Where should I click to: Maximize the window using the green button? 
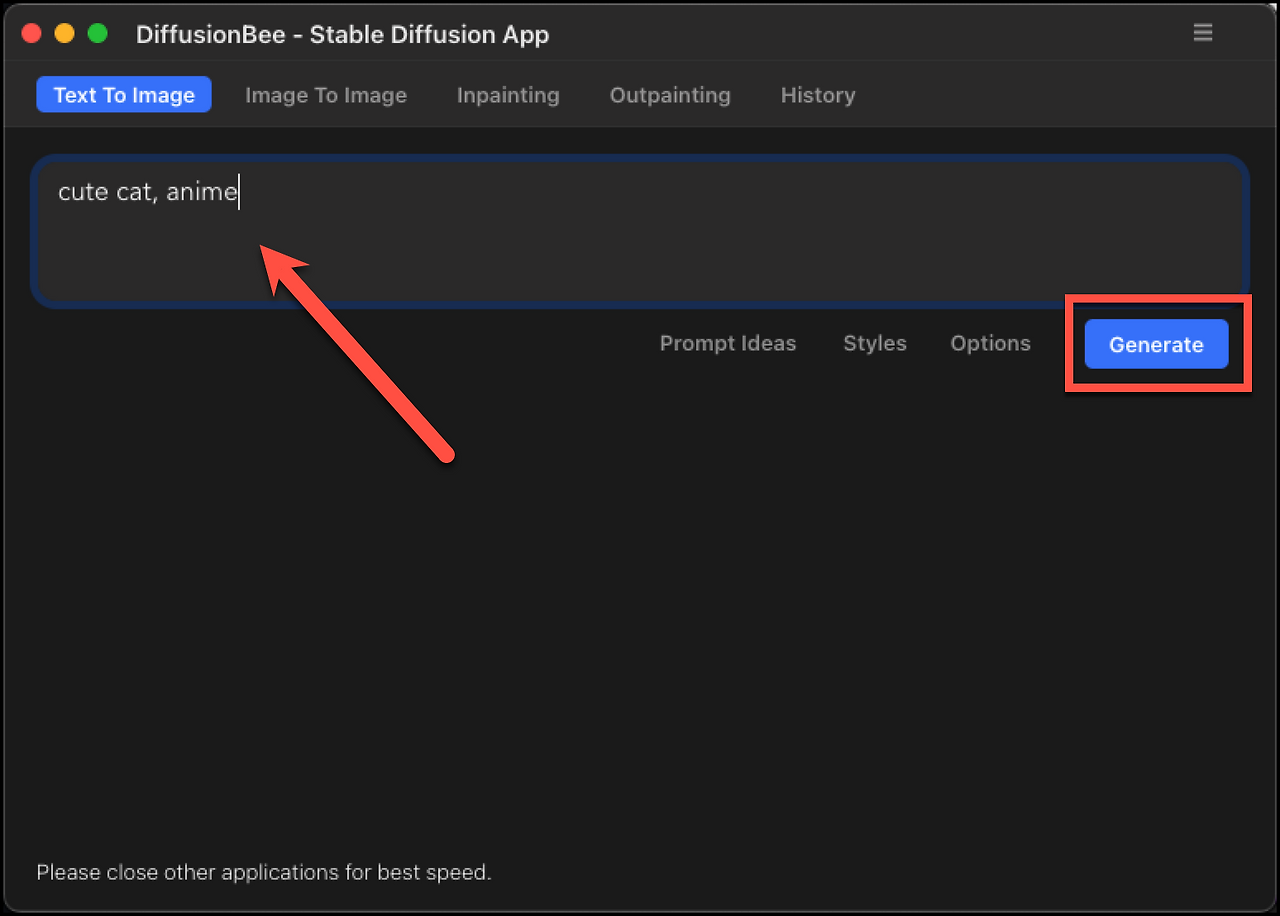click(97, 34)
